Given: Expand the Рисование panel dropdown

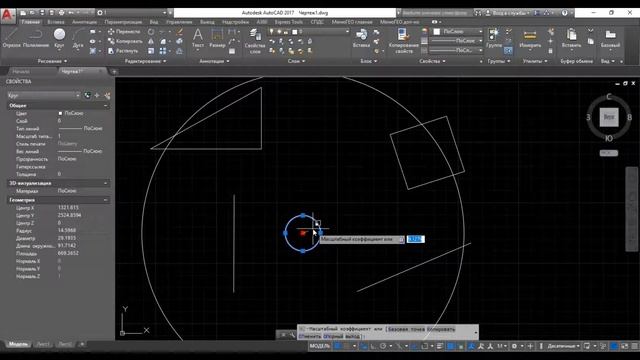Looking at the screenshot, I should (x=52, y=61).
